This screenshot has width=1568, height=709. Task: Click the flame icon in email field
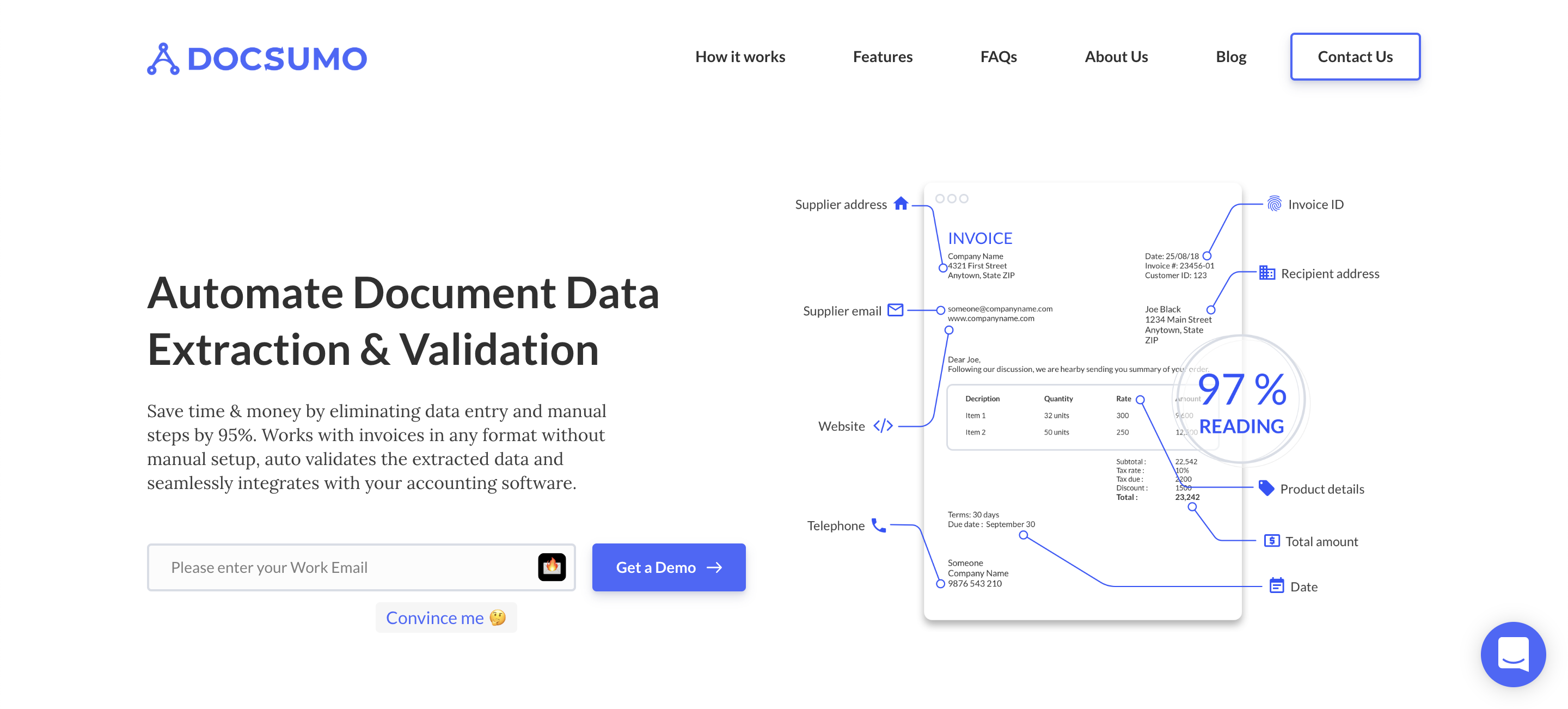[x=552, y=566]
